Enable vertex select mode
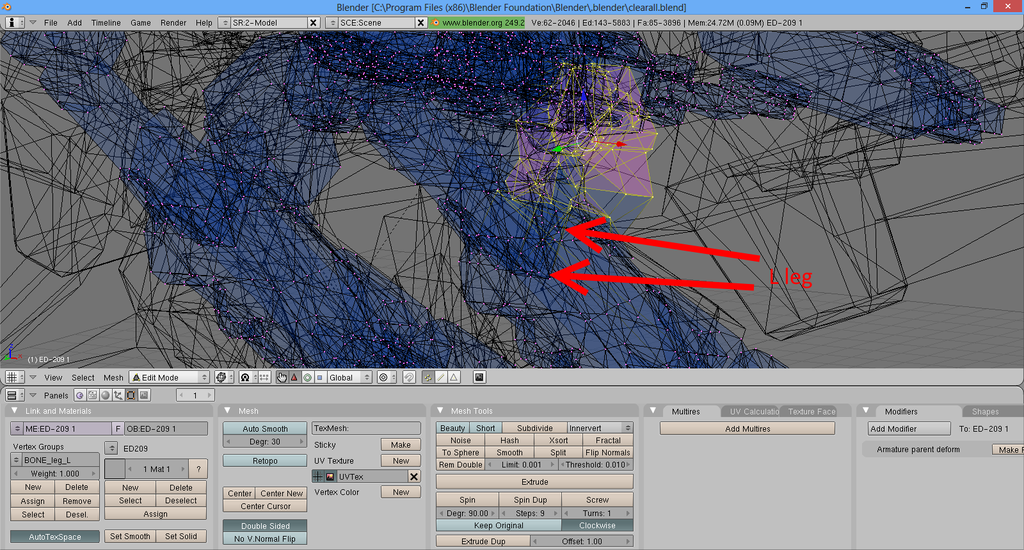Viewport: 1024px width, 550px height. 428,378
